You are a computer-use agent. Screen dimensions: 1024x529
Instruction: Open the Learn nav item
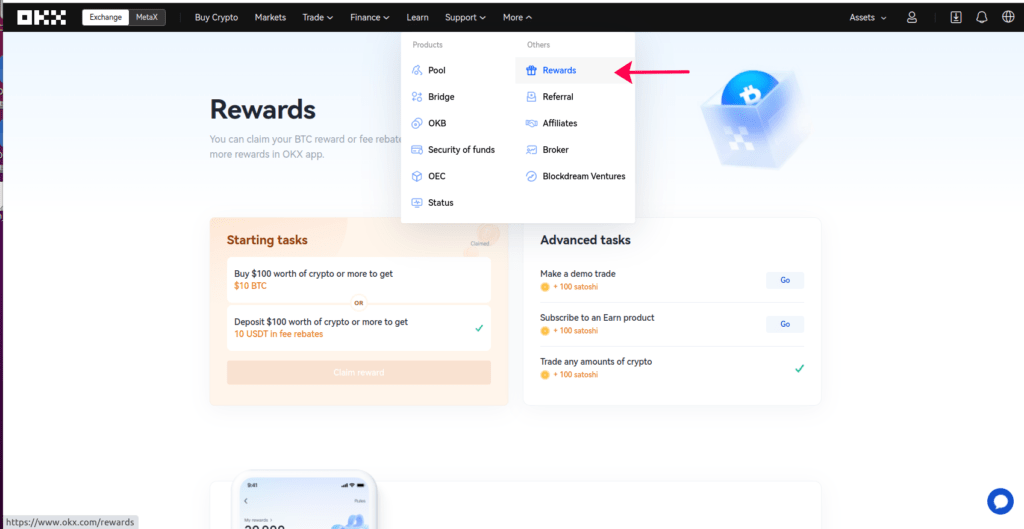(417, 18)
